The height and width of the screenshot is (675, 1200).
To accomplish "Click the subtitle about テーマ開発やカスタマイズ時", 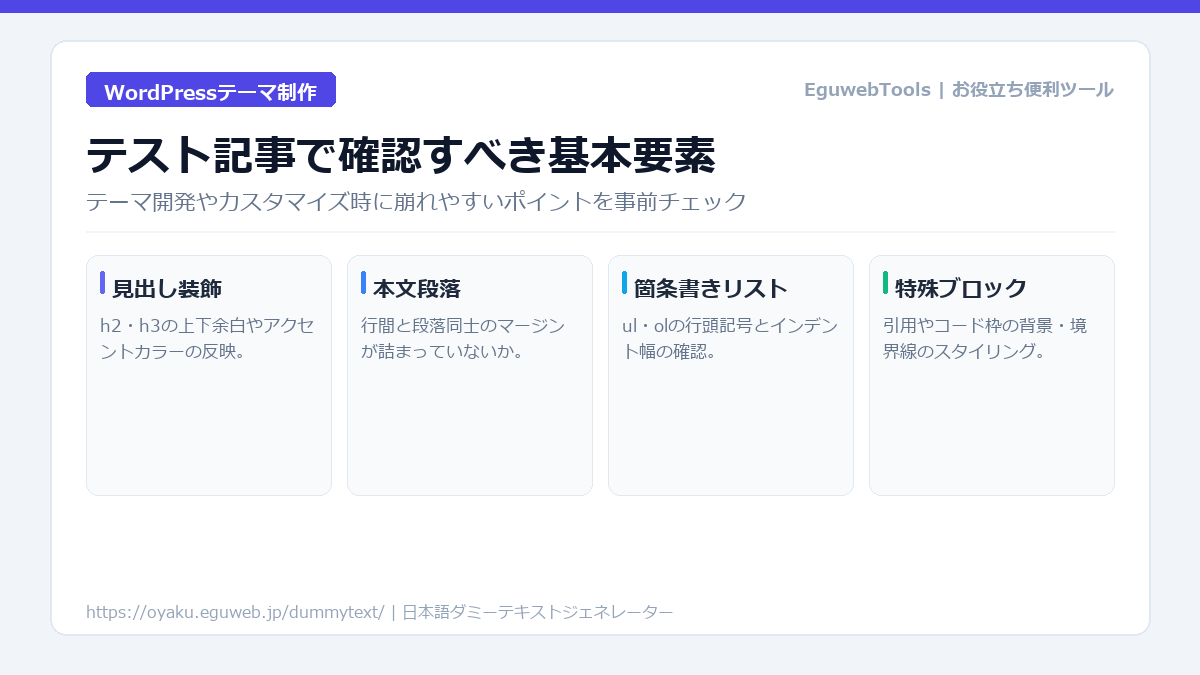I will click(416, 202).
